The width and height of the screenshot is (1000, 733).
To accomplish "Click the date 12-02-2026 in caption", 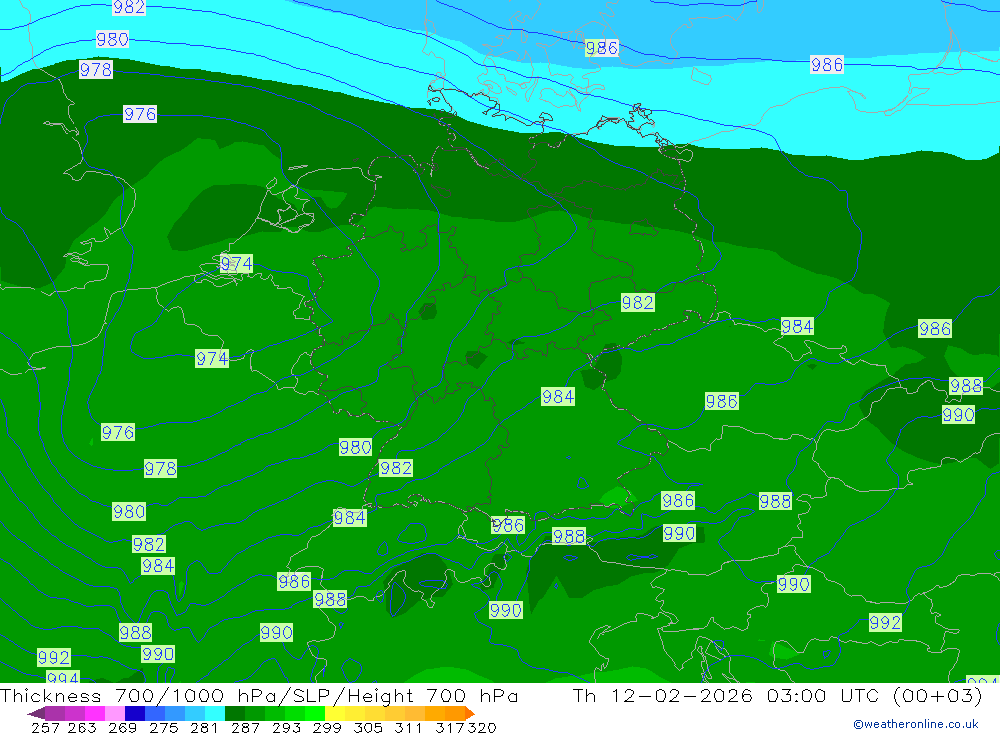I will coord(681,695).
